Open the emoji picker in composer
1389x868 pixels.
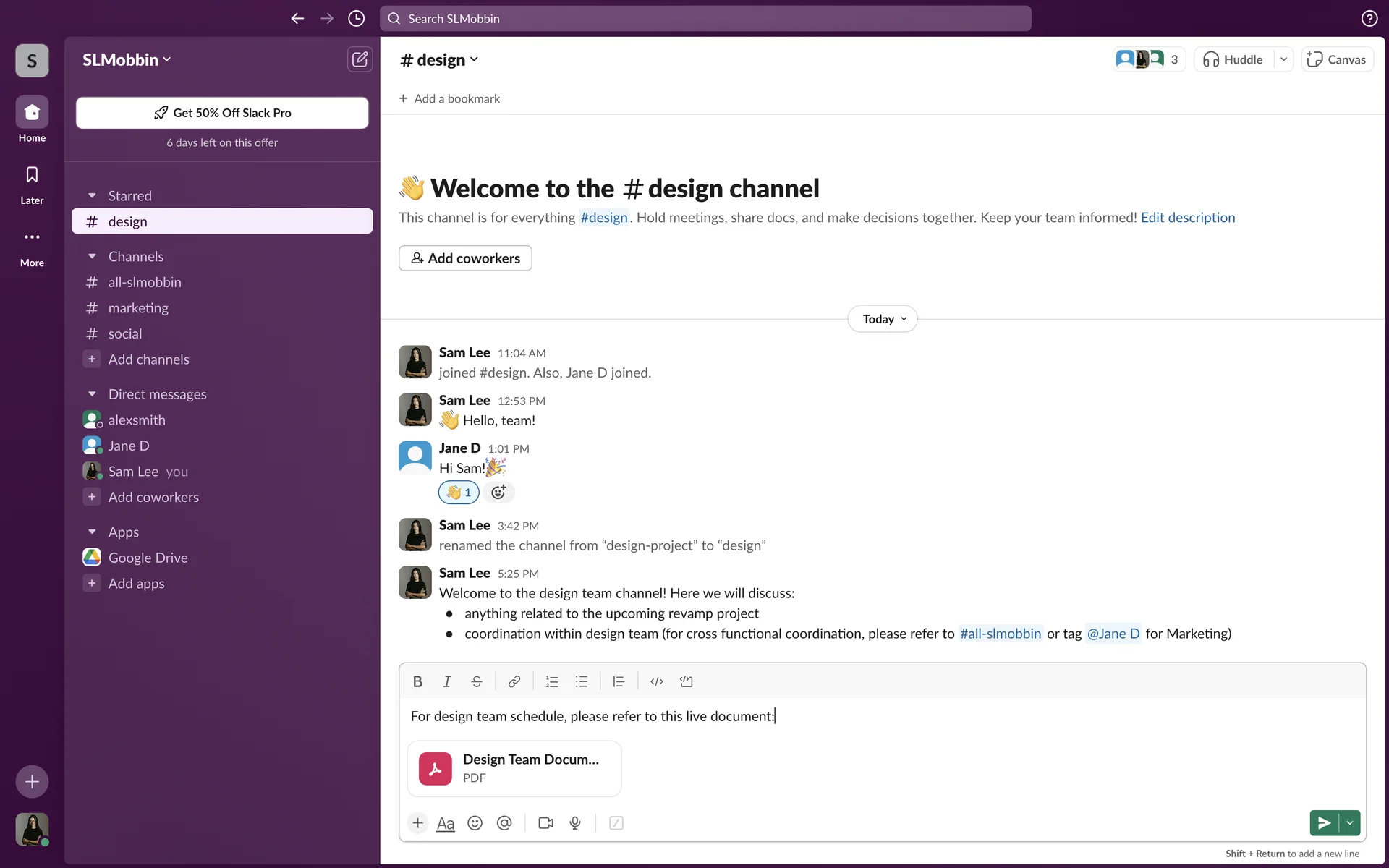point(475,823)
